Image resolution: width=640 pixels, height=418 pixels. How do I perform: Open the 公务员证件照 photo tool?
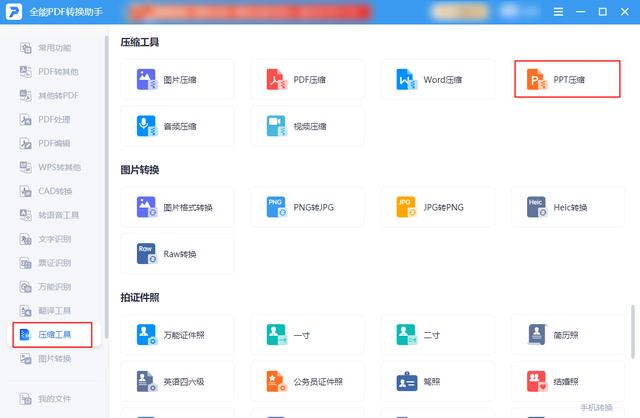coord(307,382)
